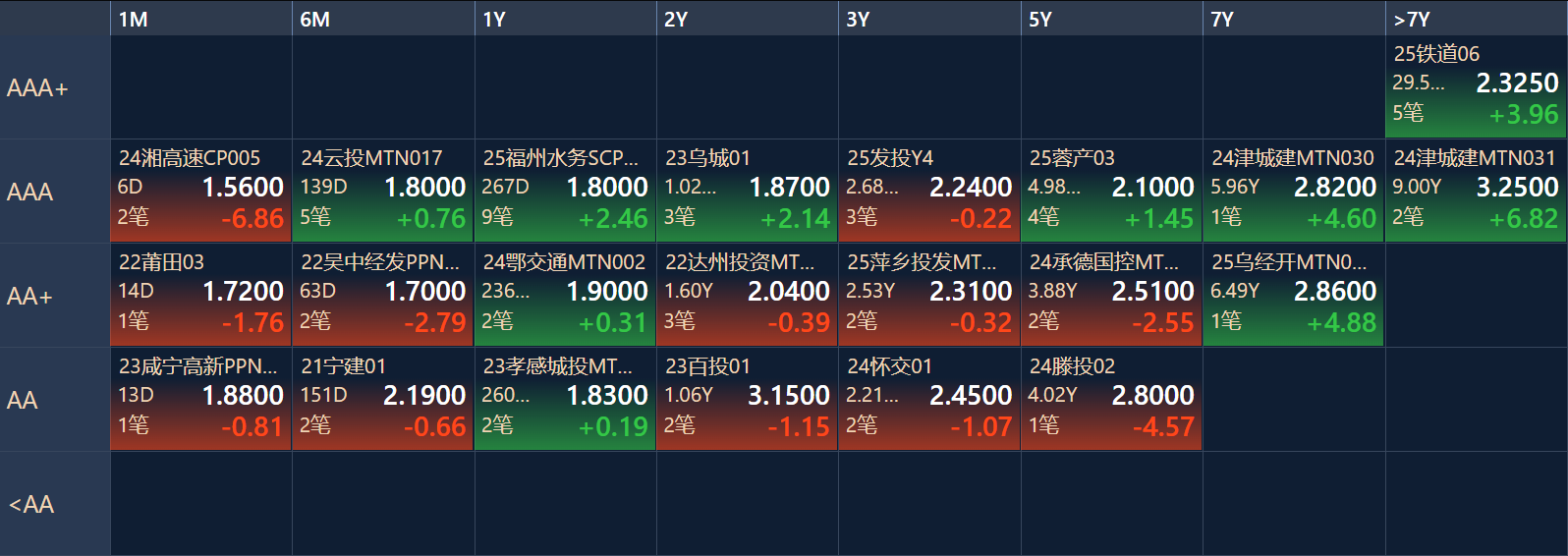Open the 24鄂交通MTN002 bond tile
The height and width of the screenshot is (556, 1568).
click(x=565, y=295)
